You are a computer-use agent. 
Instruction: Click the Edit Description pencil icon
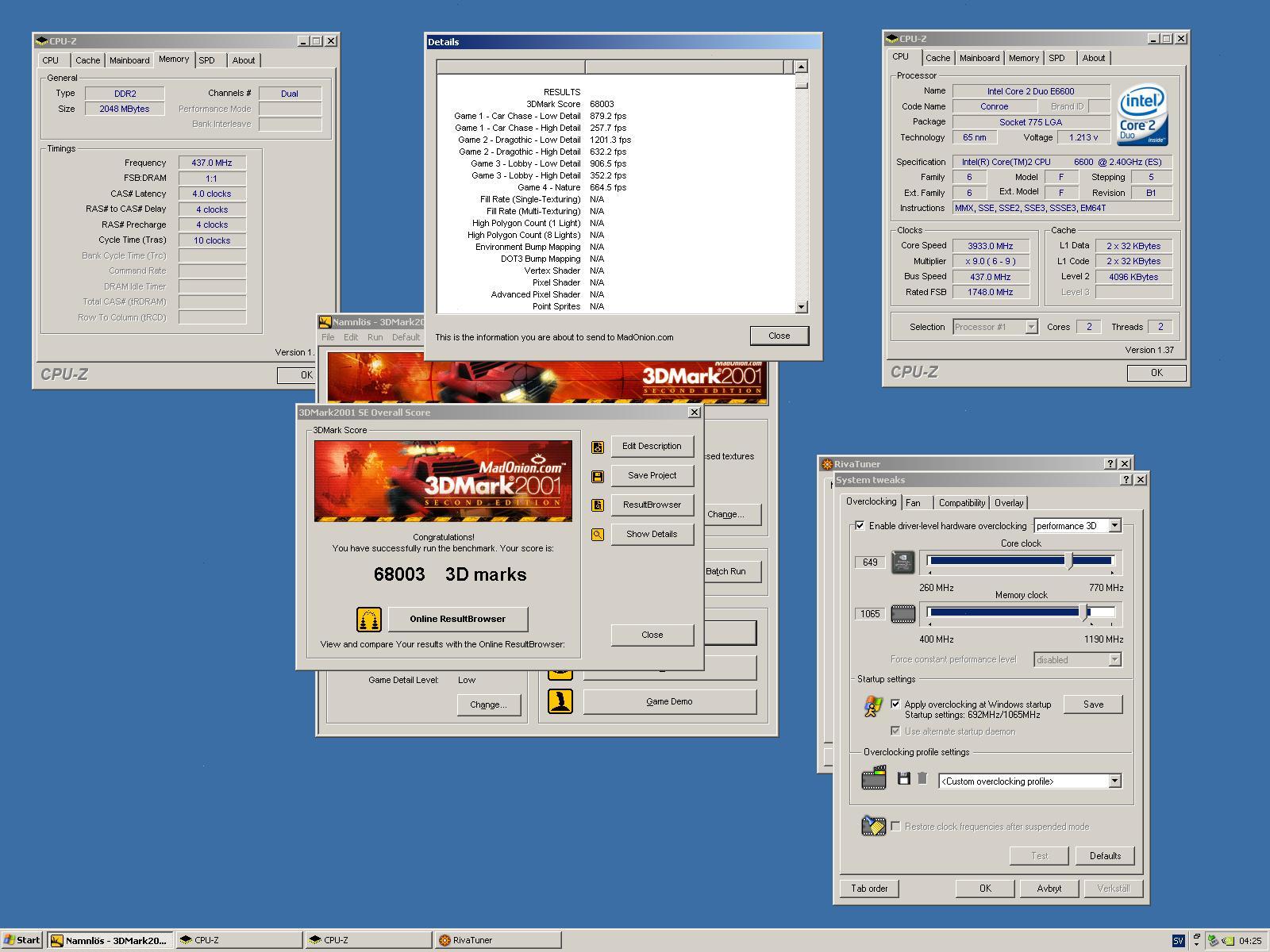tap(598, 447)
